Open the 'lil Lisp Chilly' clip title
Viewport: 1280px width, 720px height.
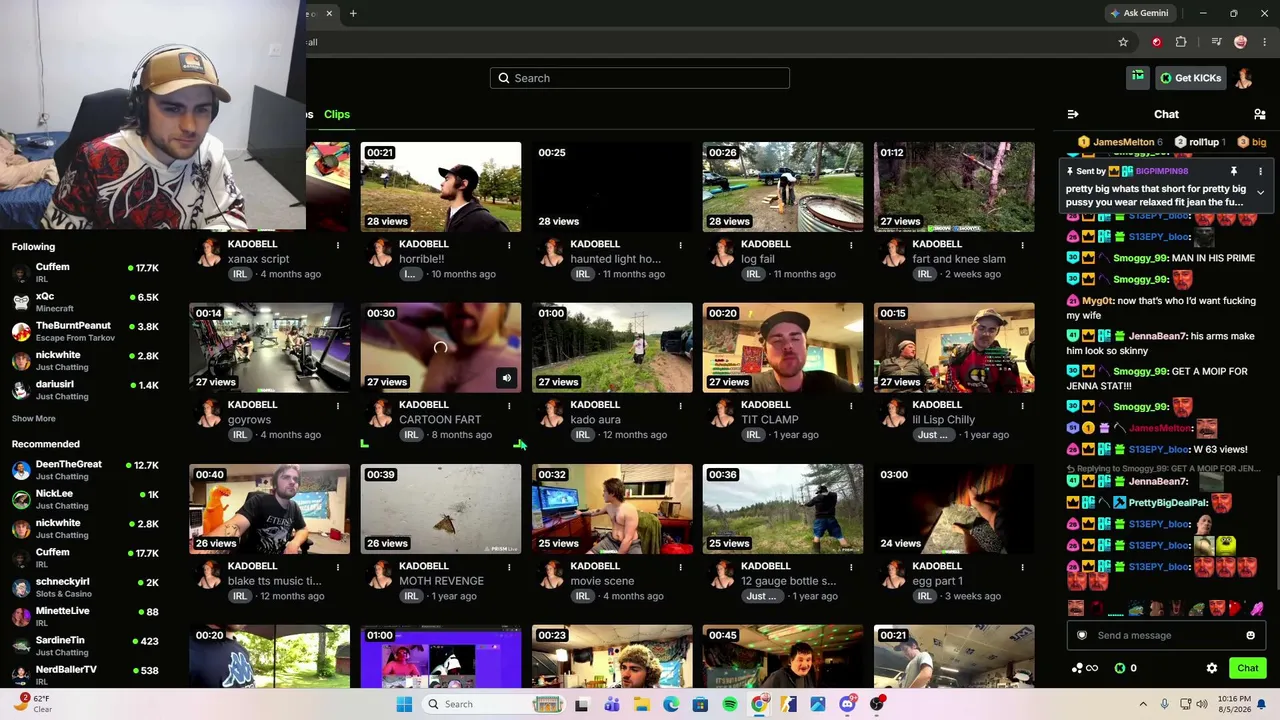(943, 420)
